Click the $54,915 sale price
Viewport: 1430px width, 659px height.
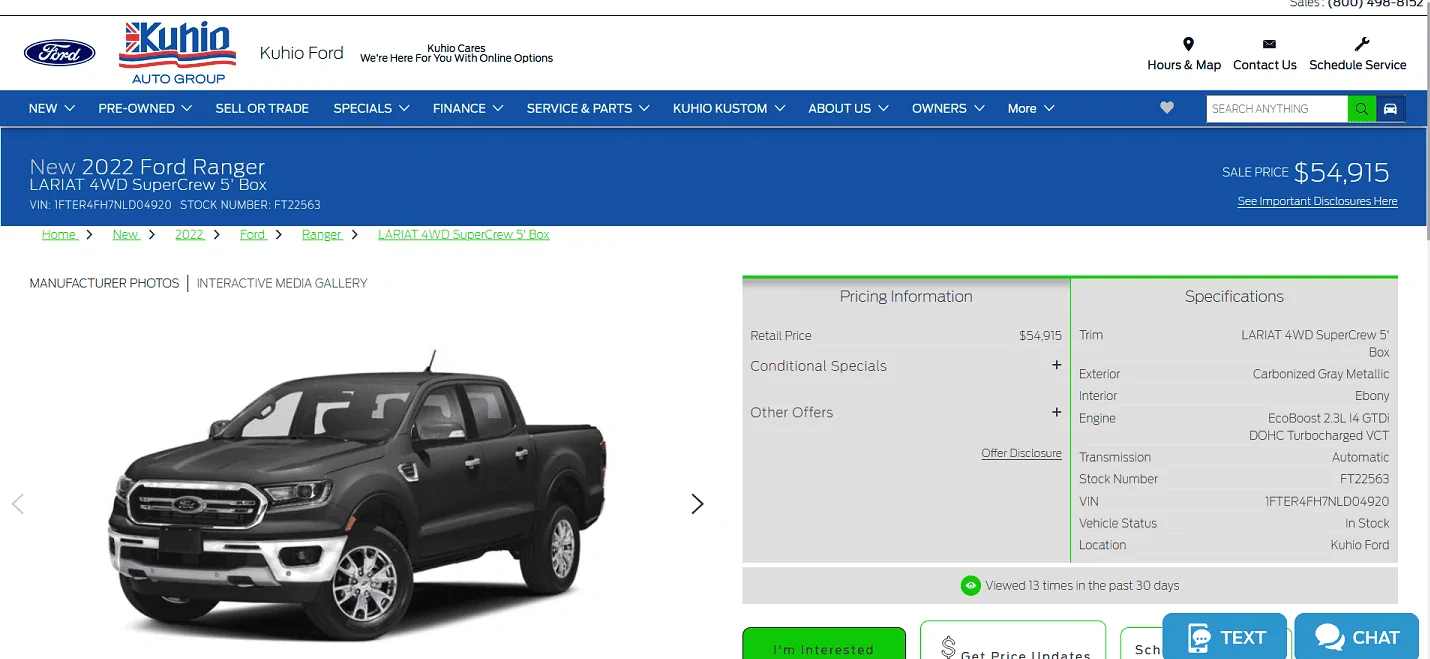coord(1341,172)
